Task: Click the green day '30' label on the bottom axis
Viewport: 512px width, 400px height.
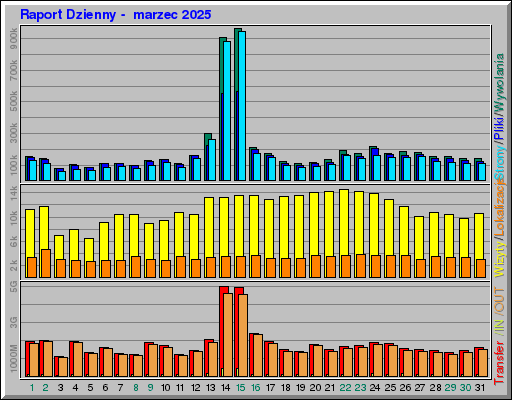Action: (x=465, y=388)
